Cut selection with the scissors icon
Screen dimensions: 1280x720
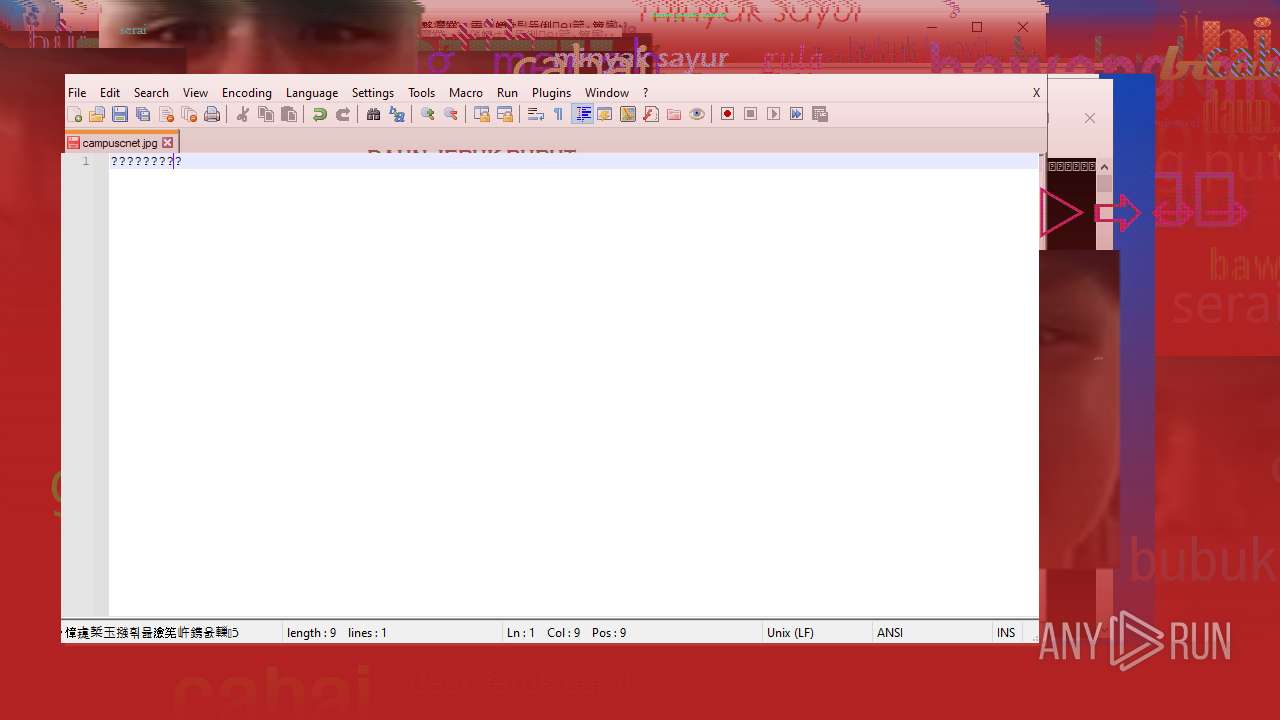point(242,114)
